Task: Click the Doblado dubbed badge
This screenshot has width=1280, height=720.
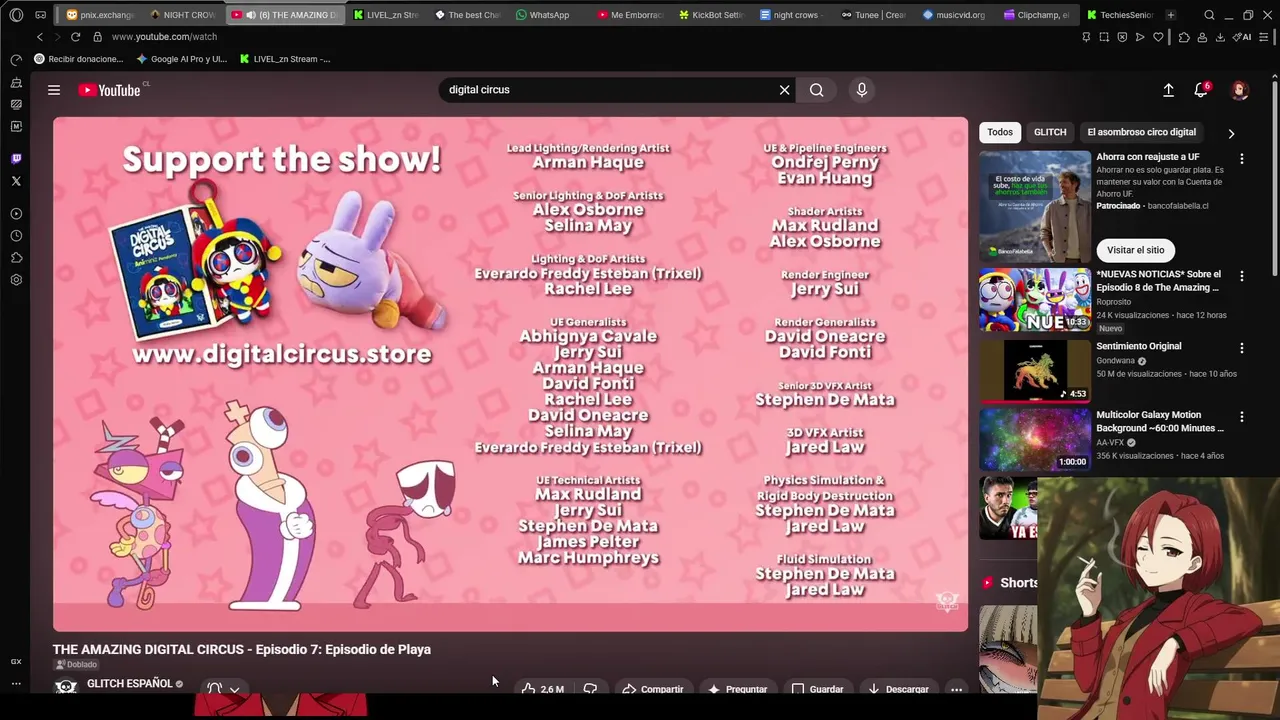Action: [76, 664]
